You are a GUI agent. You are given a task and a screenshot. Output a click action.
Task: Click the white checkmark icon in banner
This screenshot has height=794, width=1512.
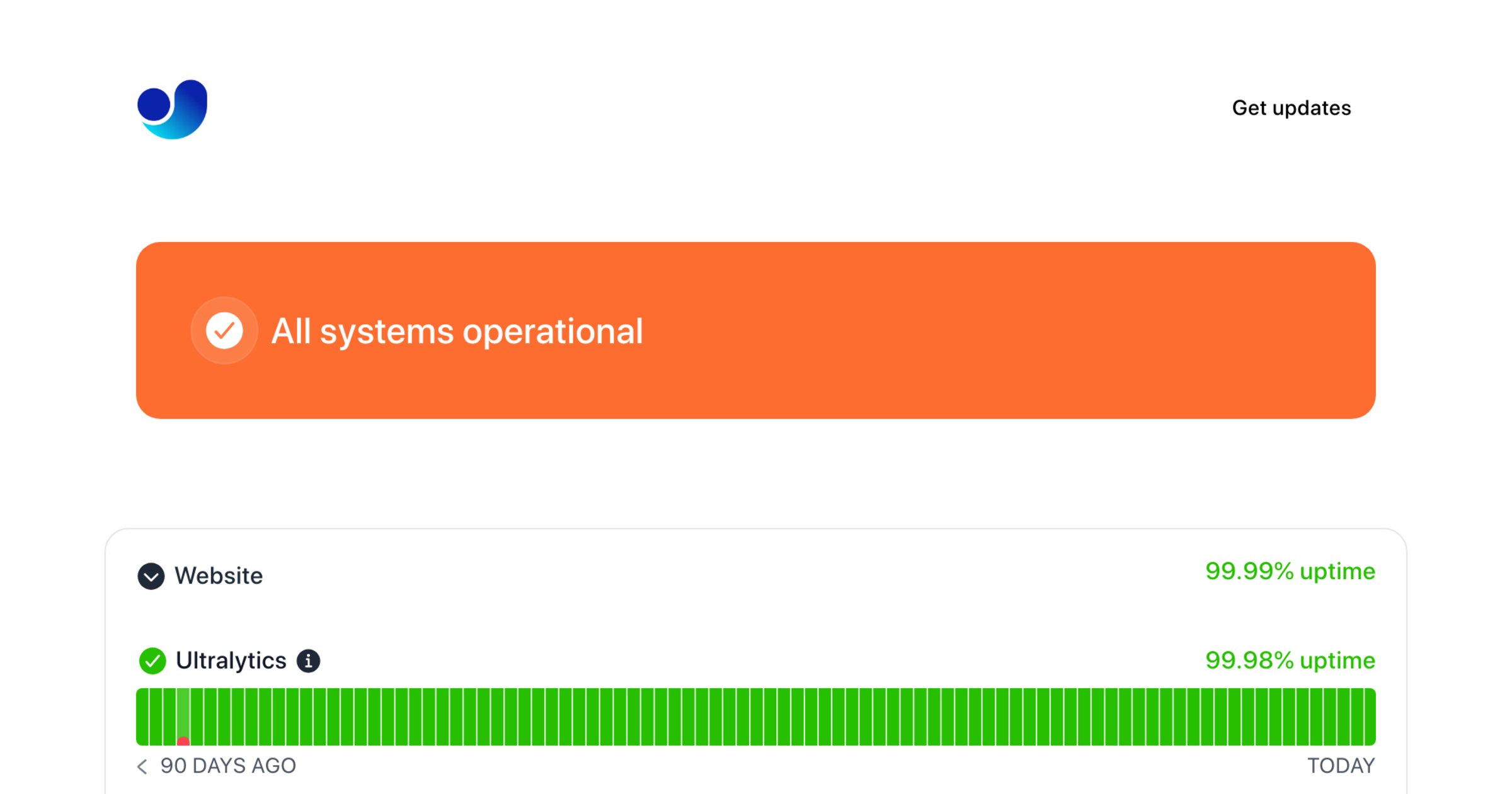pyautogui.click(x=224, y=330)
